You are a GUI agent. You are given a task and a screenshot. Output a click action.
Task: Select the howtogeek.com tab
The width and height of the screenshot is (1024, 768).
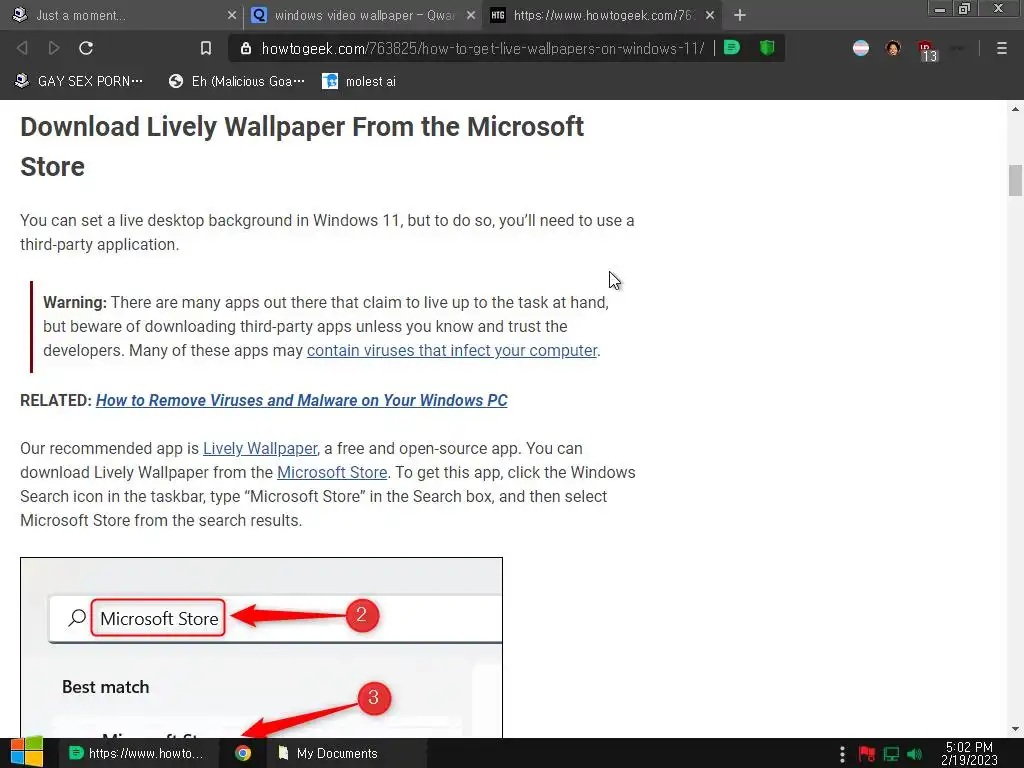coord(601,15)
